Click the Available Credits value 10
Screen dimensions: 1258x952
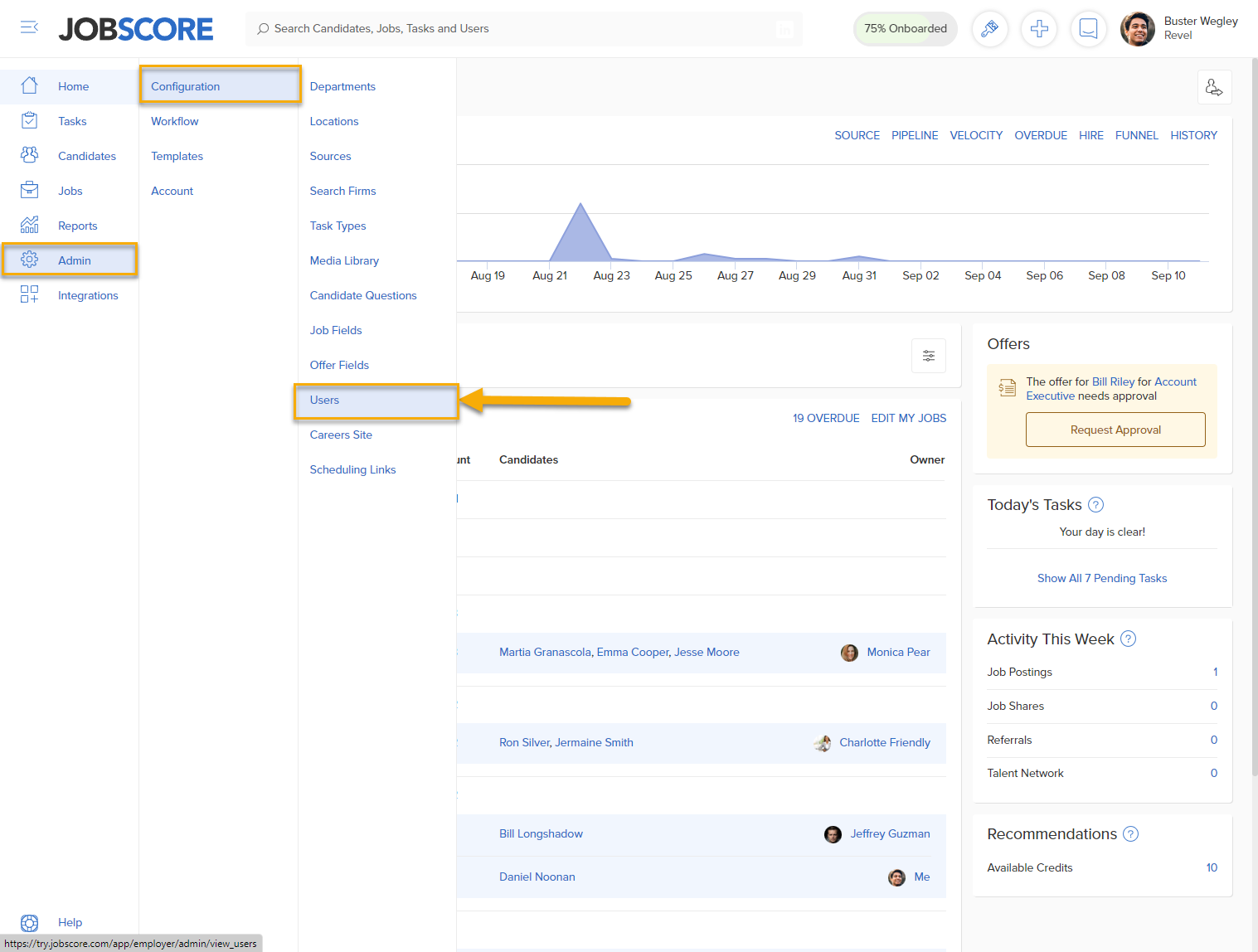[1212, 867]
